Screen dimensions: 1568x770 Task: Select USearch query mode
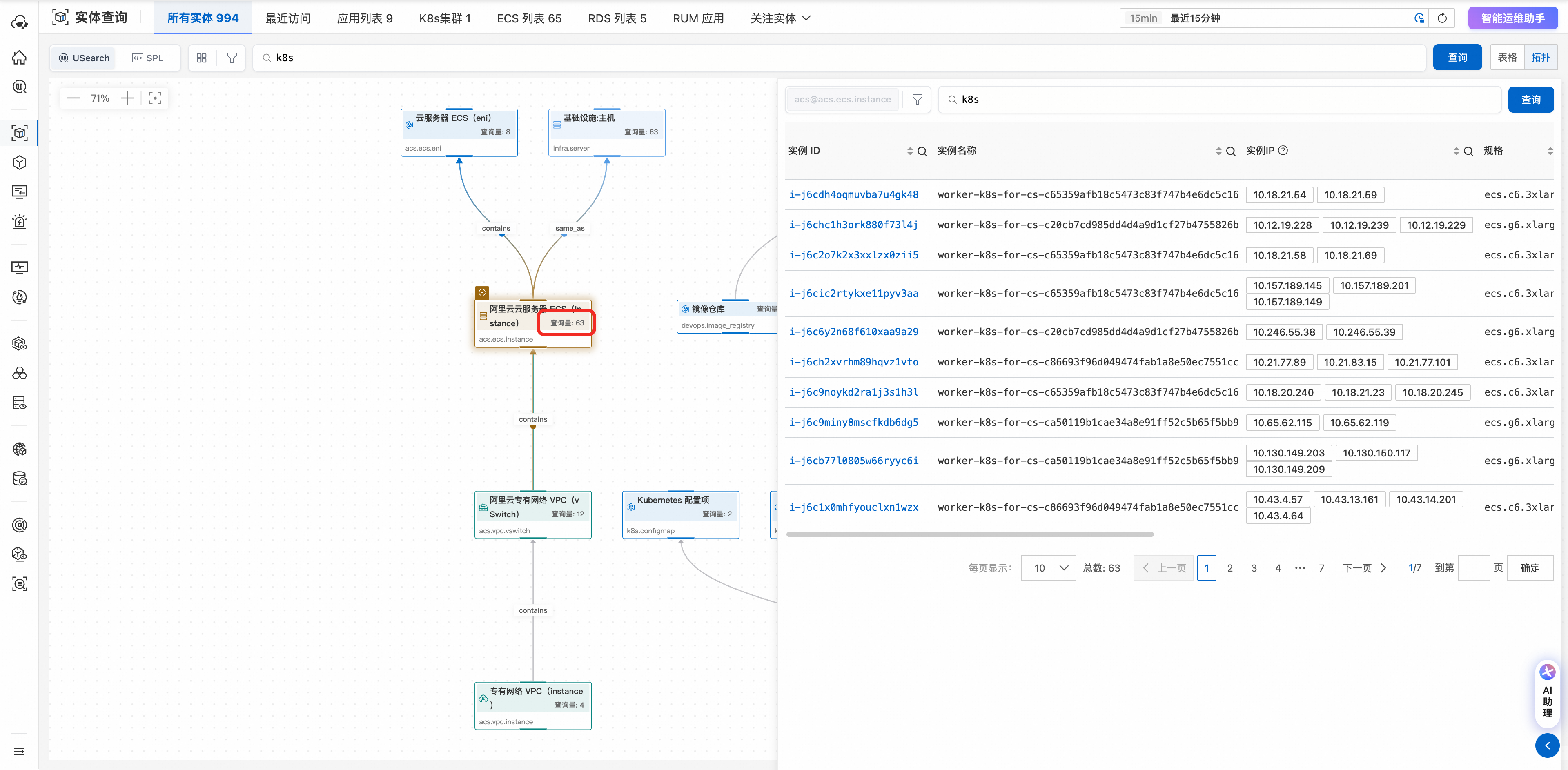tap(85, 58)
